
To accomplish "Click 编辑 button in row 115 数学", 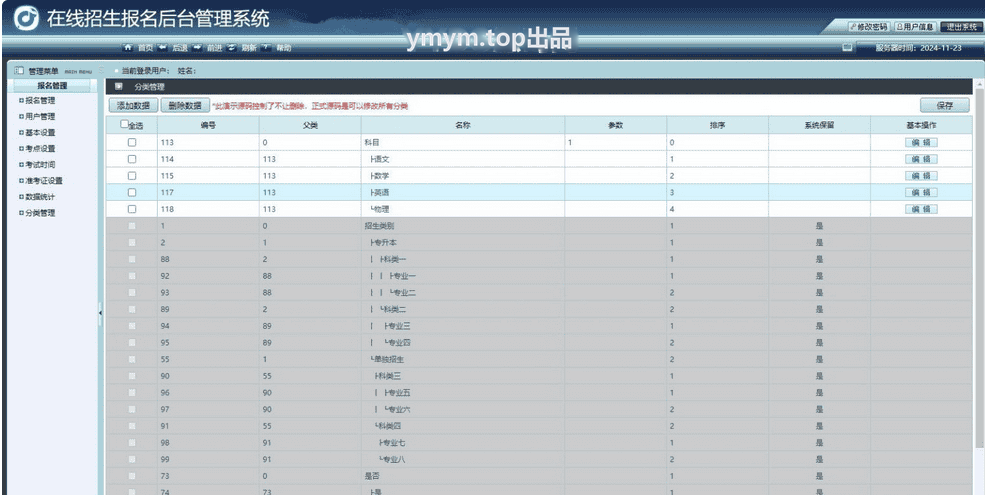I will pyautogui.click(x=921, y=176).
